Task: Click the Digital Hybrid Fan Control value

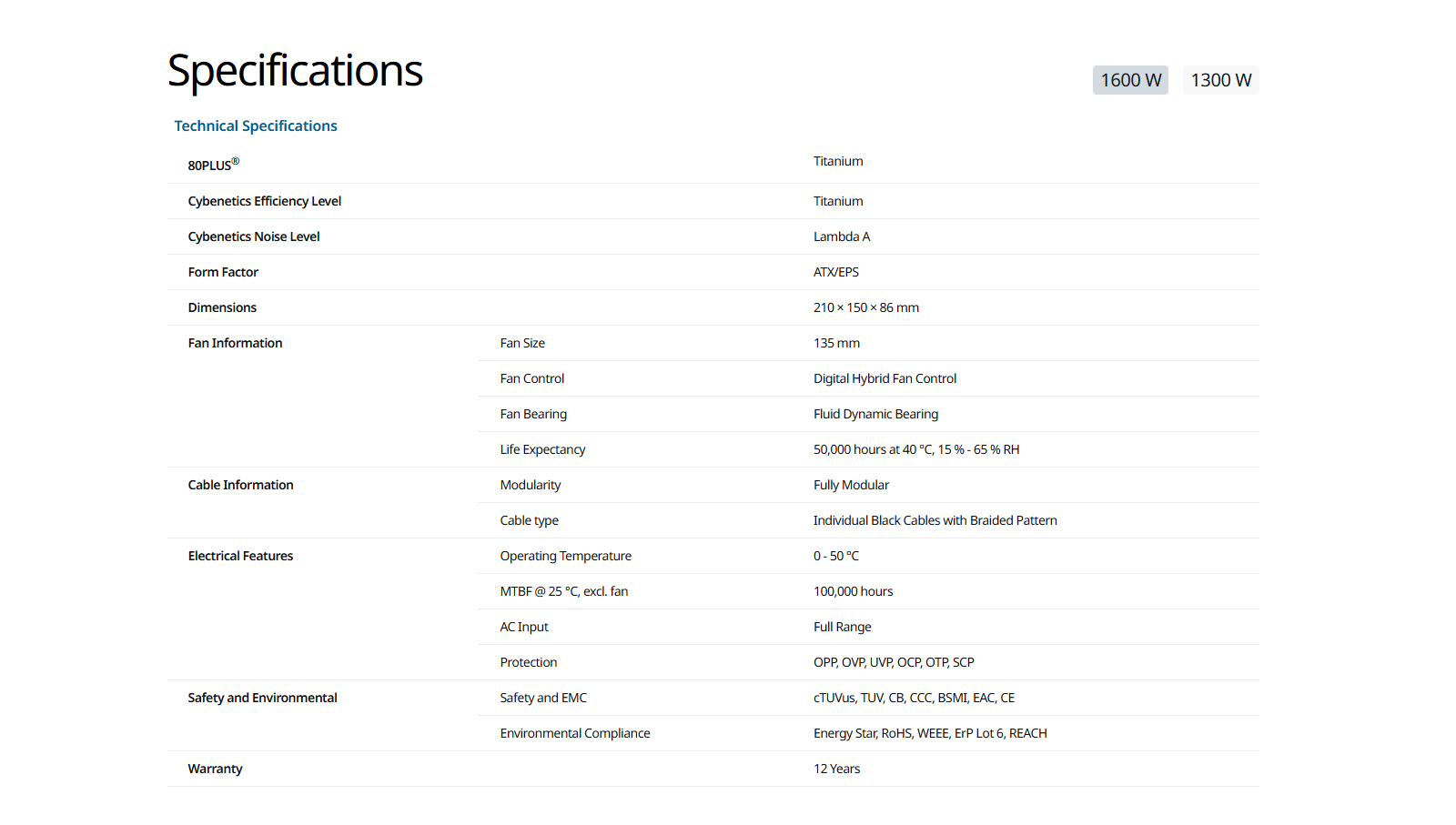Action: point(885,378)
